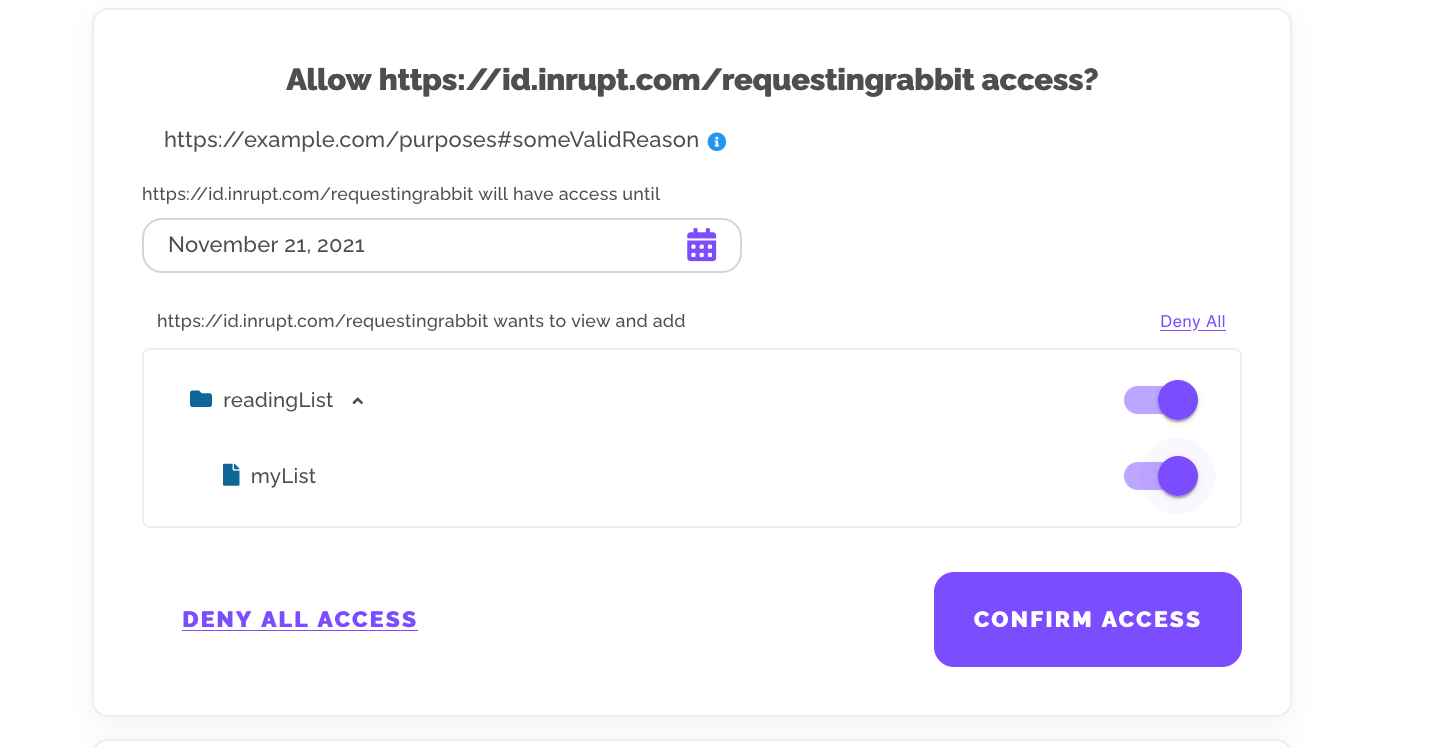Image resolution: width=1430 pixels, height=748 pixels.
Task: Toggle access for myList file
Action: pos(1161,476)
